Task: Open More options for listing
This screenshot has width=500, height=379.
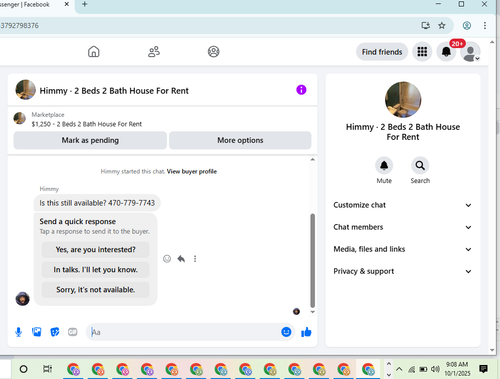Action: (240, 140)
